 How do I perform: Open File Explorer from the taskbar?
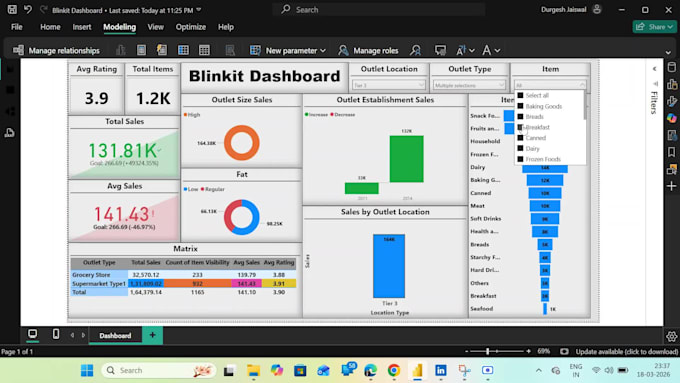point(253,370)
